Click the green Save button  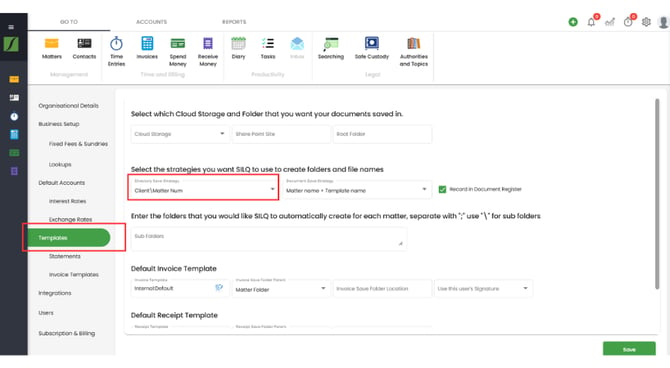(x=629, y=349)
